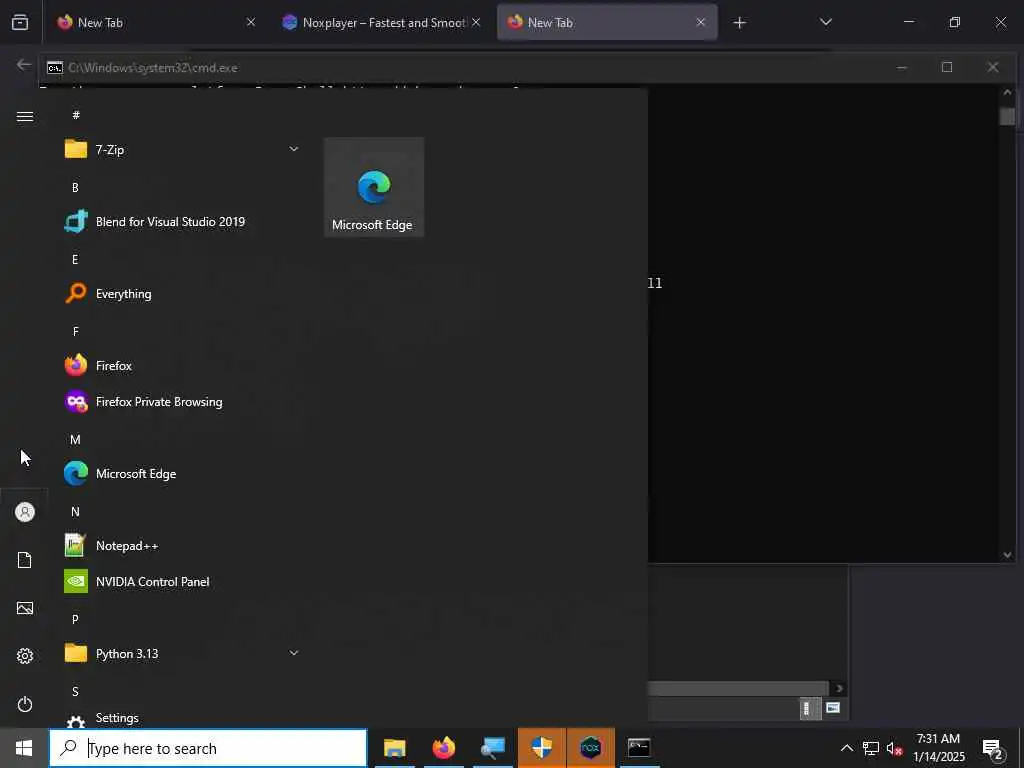Open the Start menu hamburger expand button

pyautogui.click(x=25, y=116)
